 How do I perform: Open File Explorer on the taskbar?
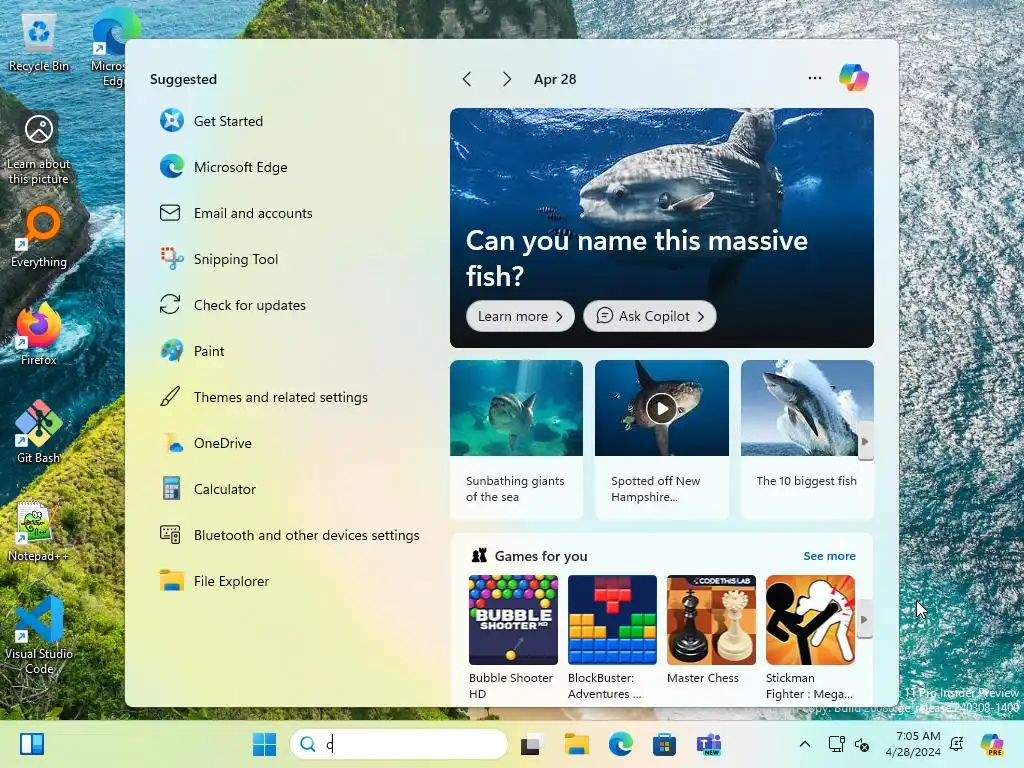[x=577, y=744]
